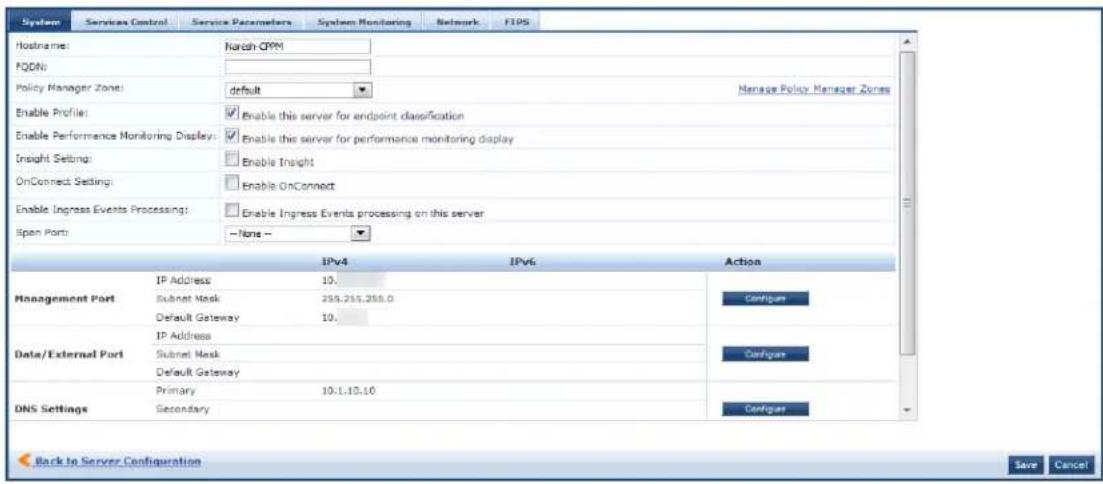Select the subnet mask 255.255.255.0
The image size is (1103, 484).
pyautogui.click(x=356, y=299)
